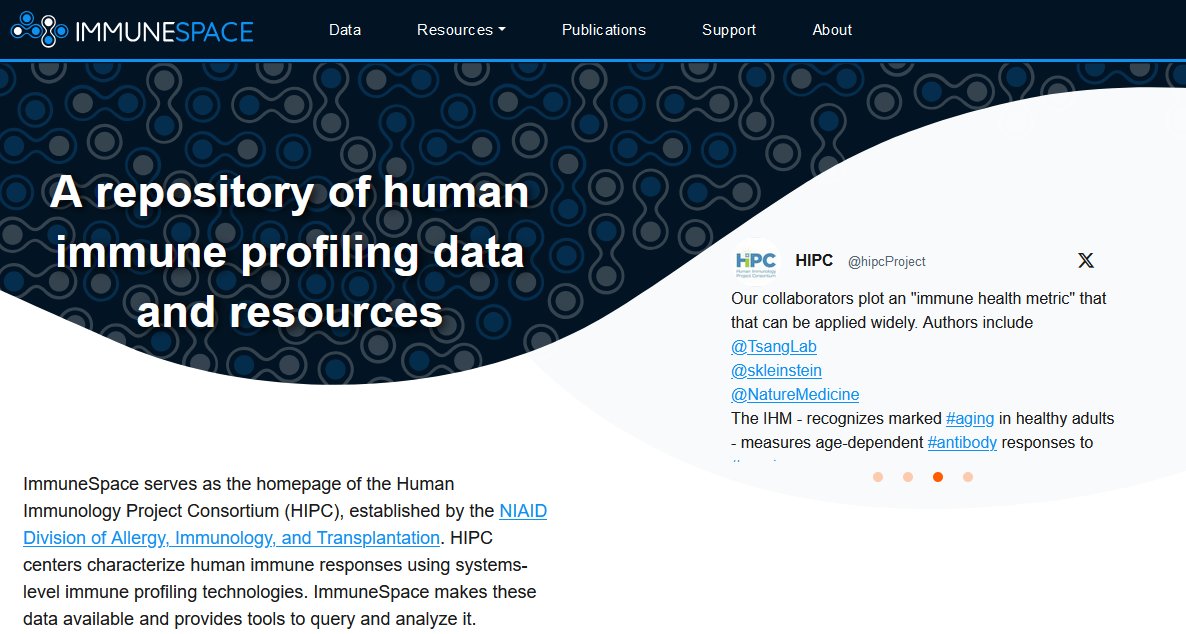Select the fourth carousel dot indicator
Image resolution: width=1186 pixels, height=634 pixels.
click(967, 477)
